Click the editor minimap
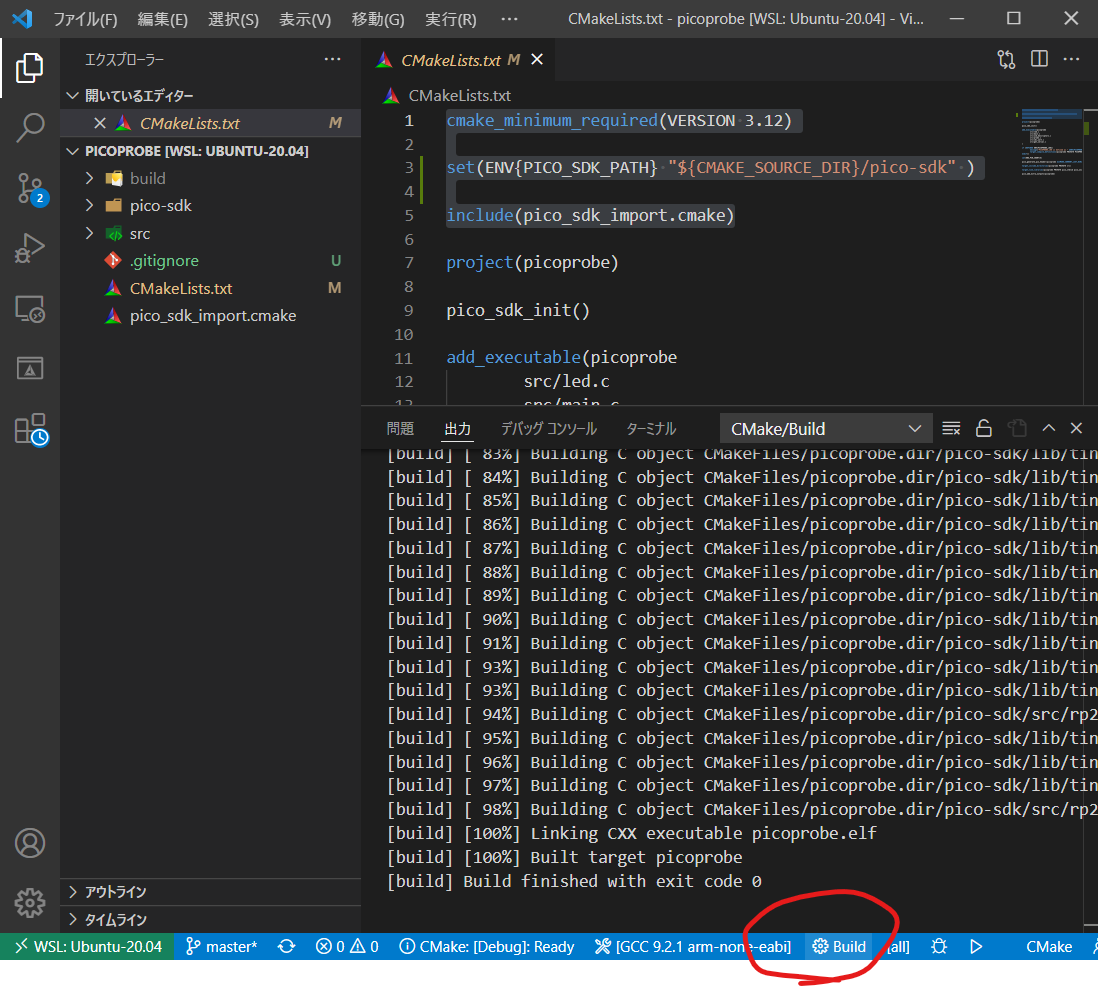Viewport: 1098px width, 986px height. point(1052,143)
